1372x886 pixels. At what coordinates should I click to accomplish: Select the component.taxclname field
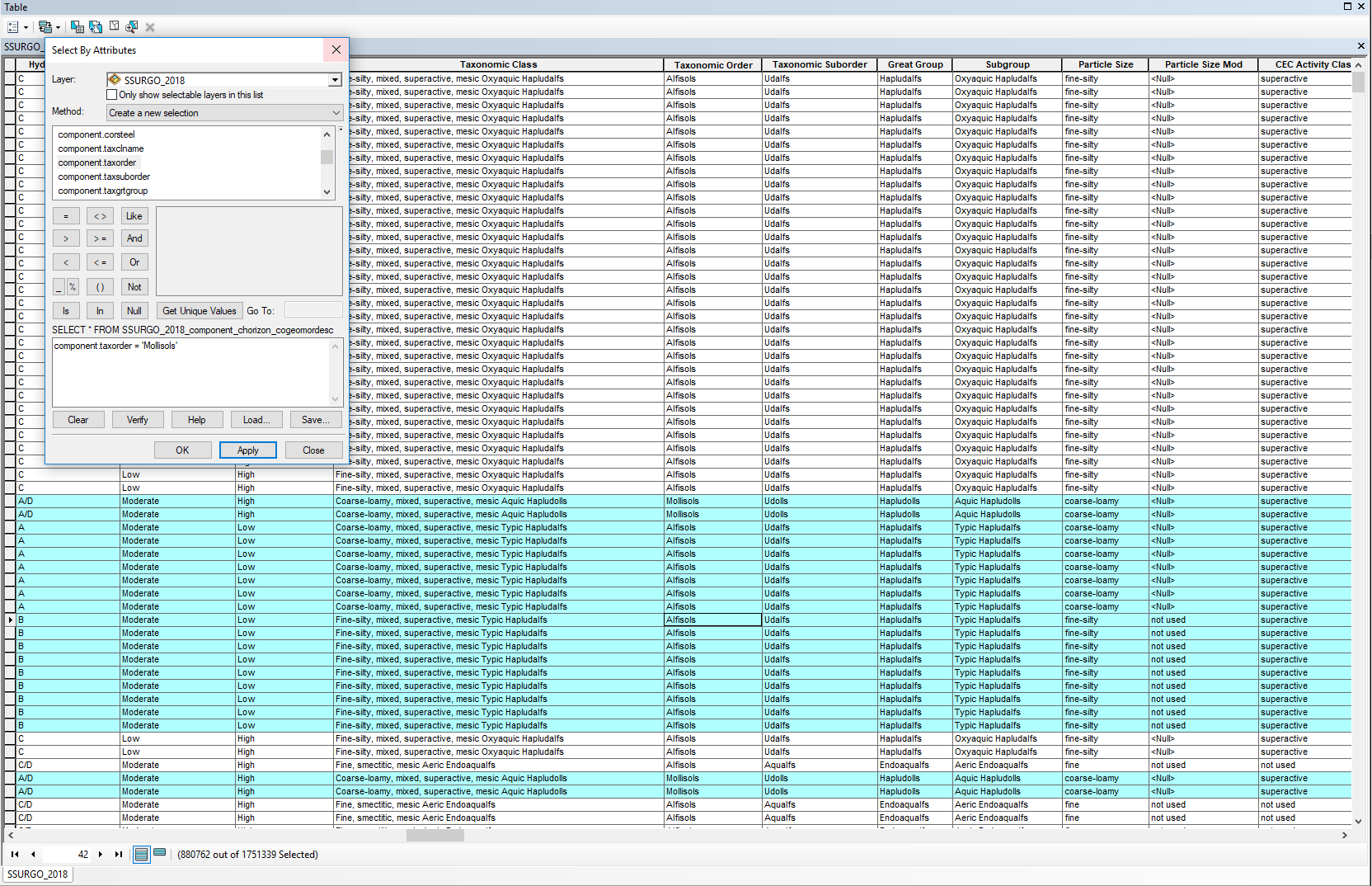[101, 148]
